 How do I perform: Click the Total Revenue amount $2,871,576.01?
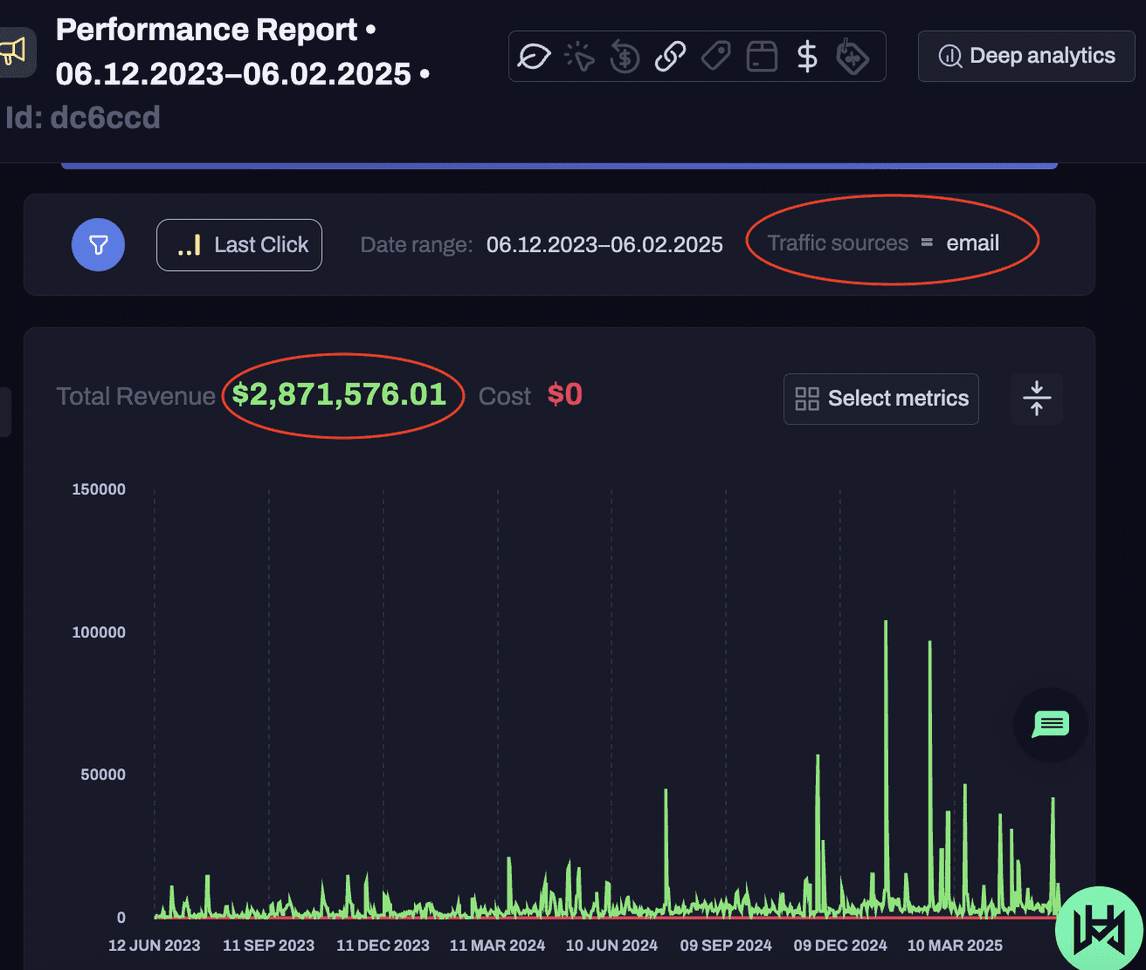(339, 395)
